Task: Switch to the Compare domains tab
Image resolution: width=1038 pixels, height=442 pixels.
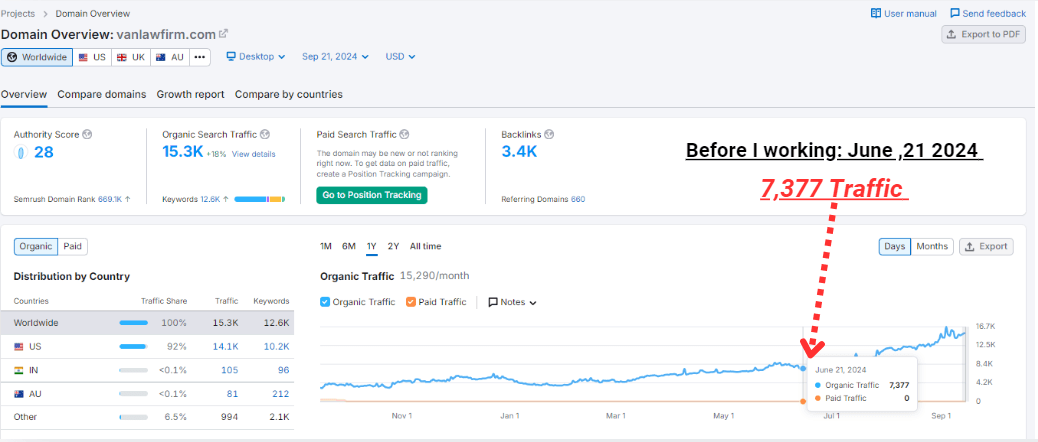Action: pos(101,94)
